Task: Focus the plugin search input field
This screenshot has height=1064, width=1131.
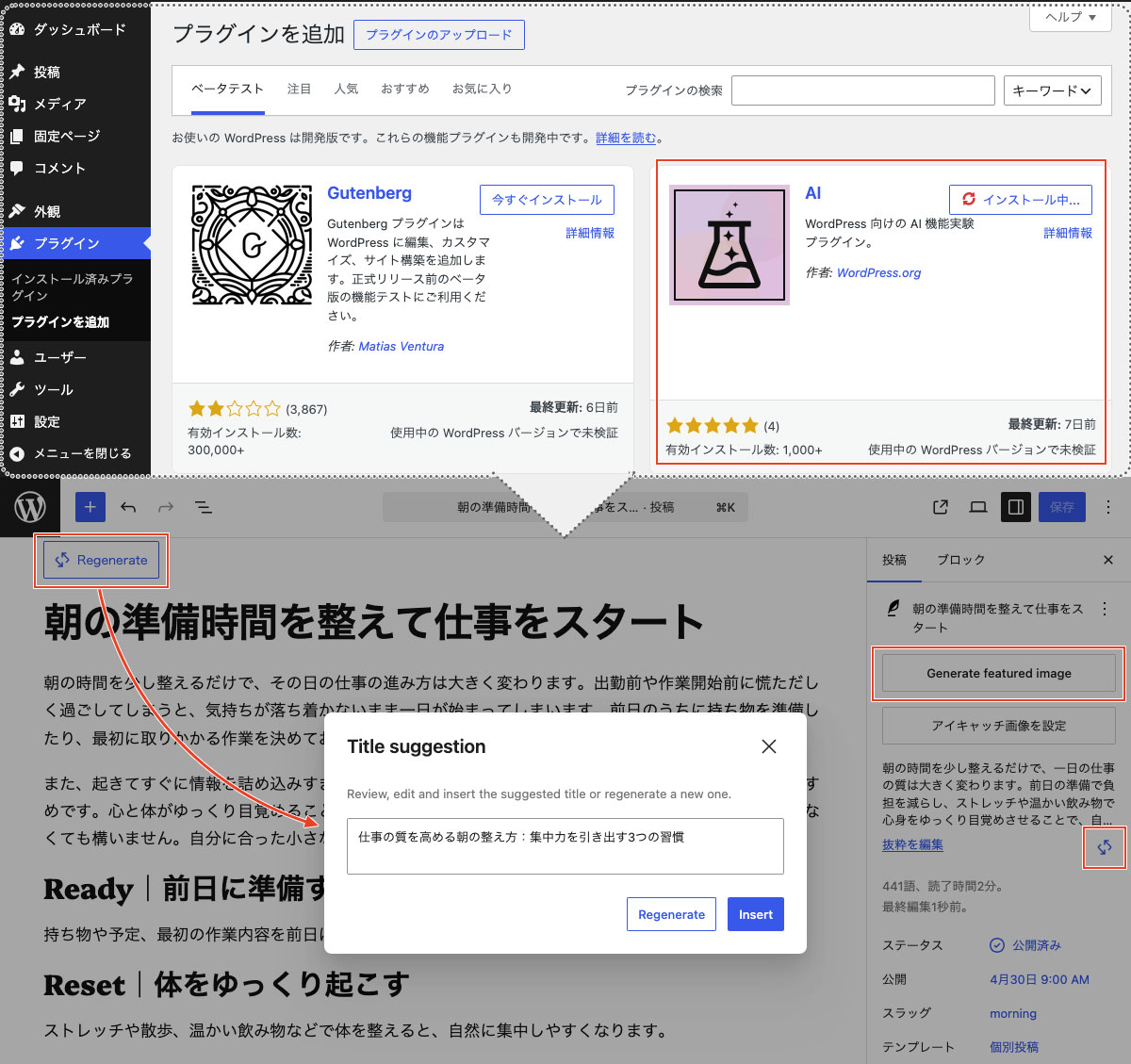Action: pyautogui.click(x=862, y=90)
